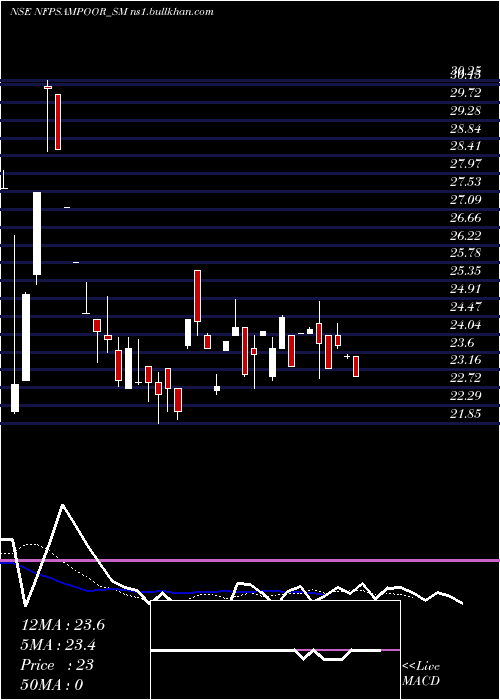500x700 pixels.
Task: Select the 24.47 axis value
Action: pyautogui.click(x=466, y=307)
